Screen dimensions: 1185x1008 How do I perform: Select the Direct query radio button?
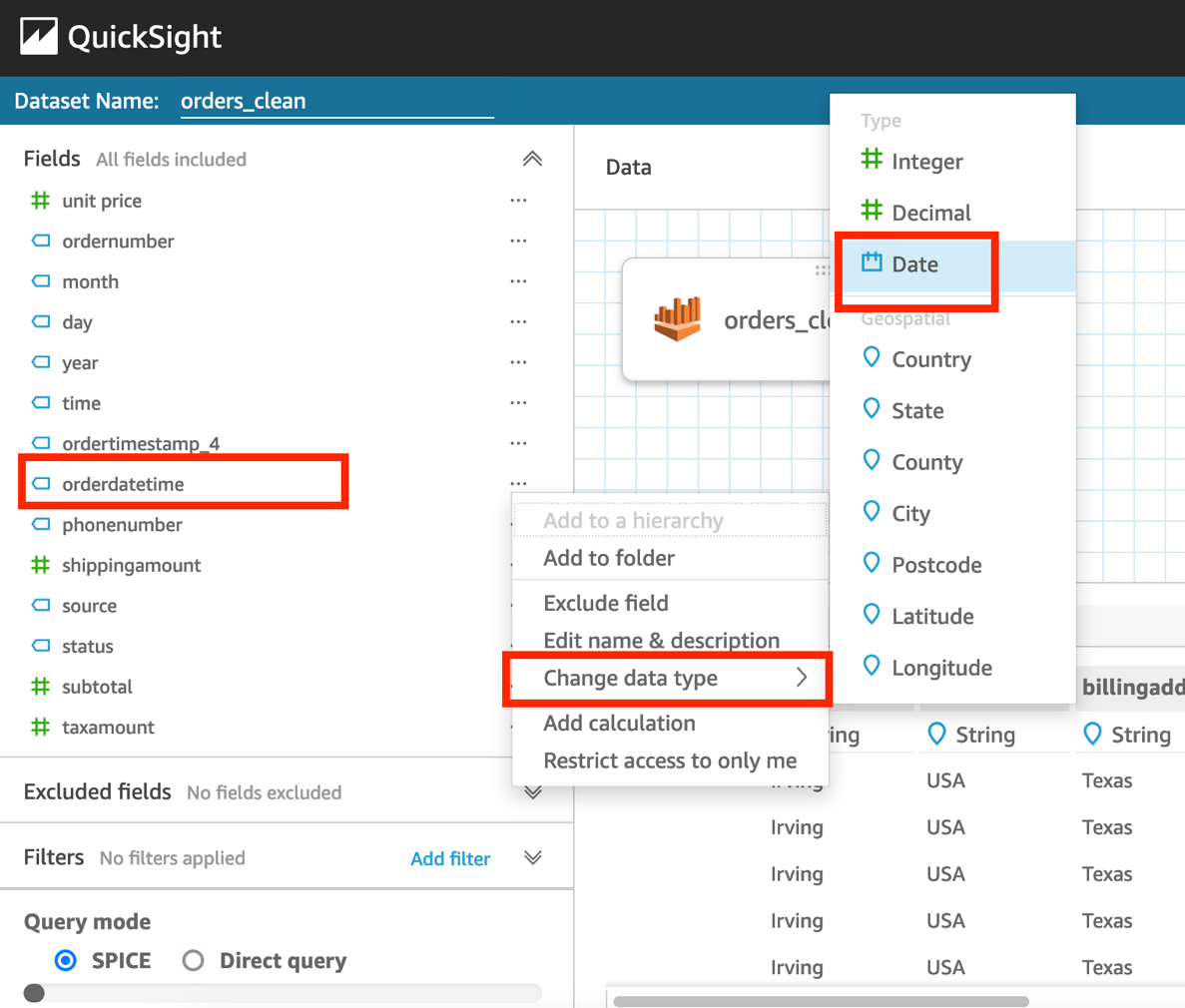pyautogui.click(x=194, y=960)
